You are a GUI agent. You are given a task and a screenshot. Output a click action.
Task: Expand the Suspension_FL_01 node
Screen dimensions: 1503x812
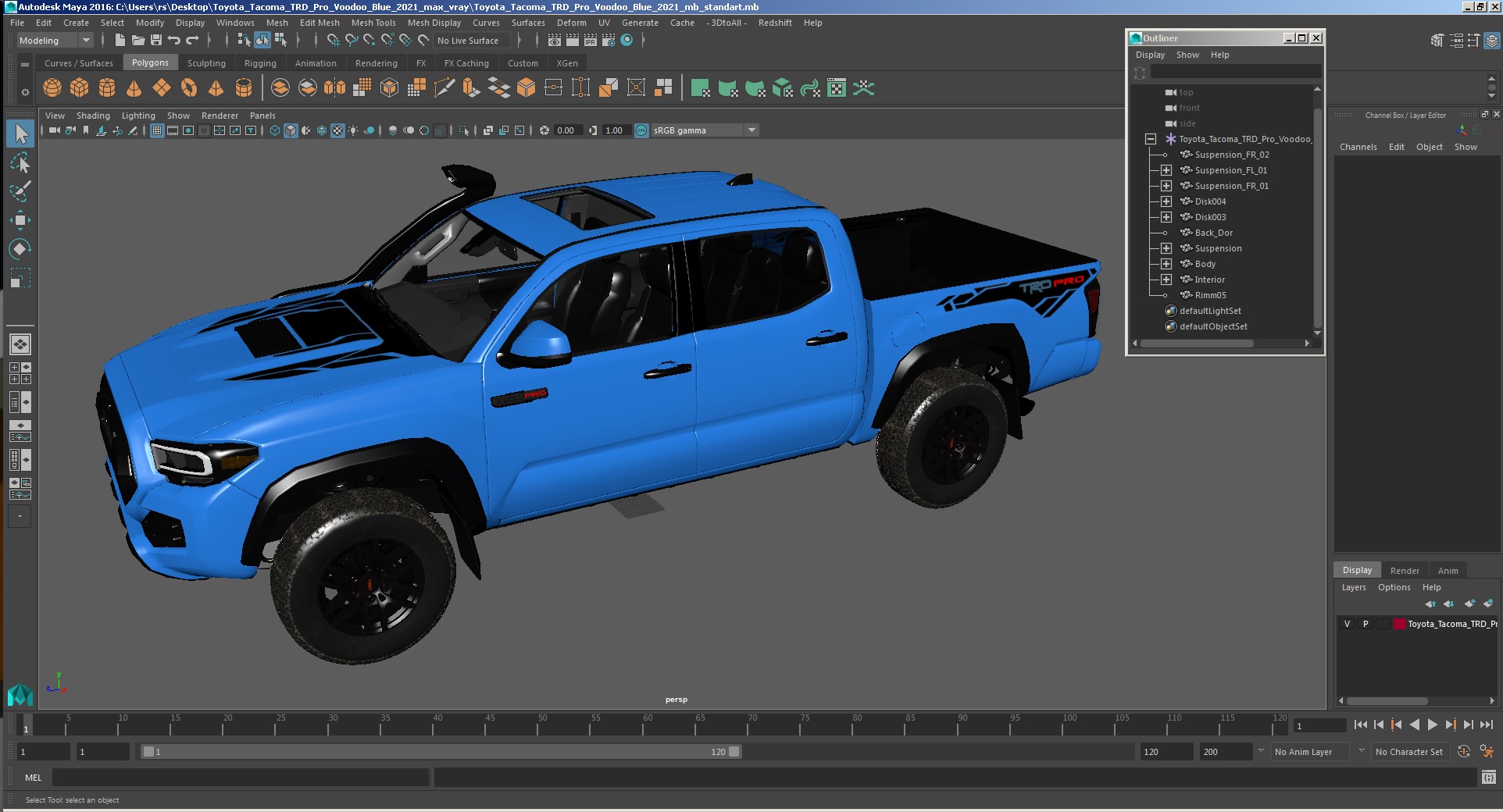coord(1166,170)
